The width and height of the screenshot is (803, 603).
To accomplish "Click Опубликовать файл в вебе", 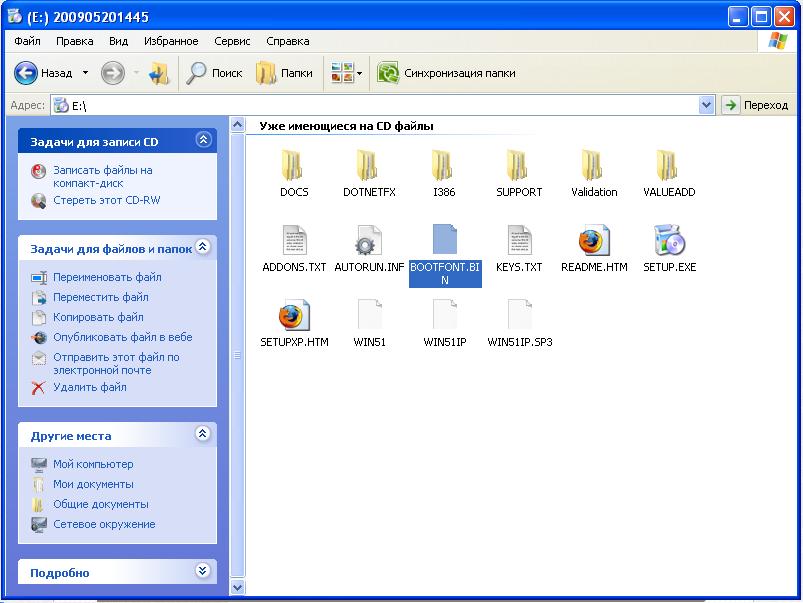I will [x=123, y=337].
